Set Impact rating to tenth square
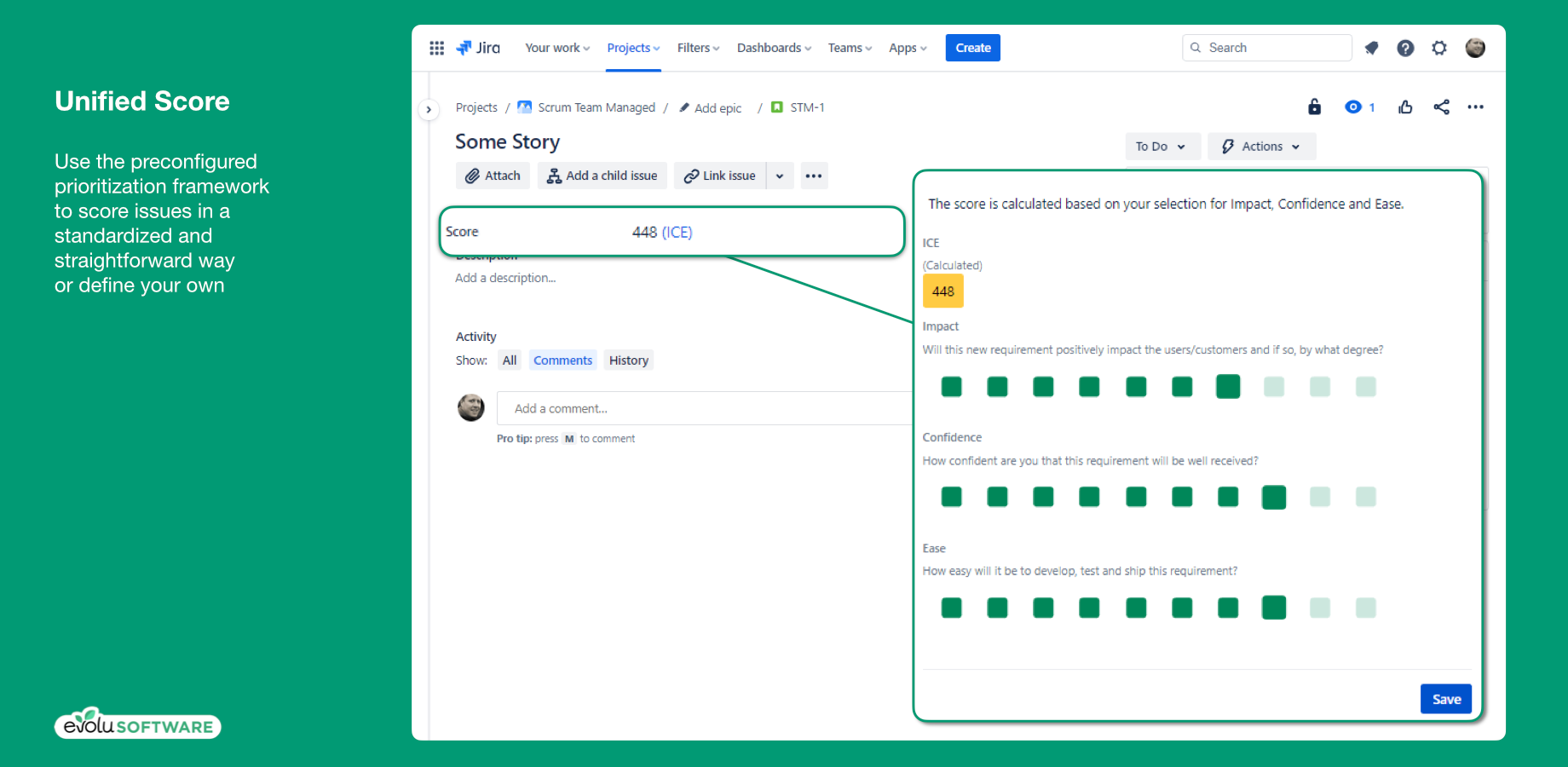The width and height of the screenshot is (1568, 767). click(1365, 387)
